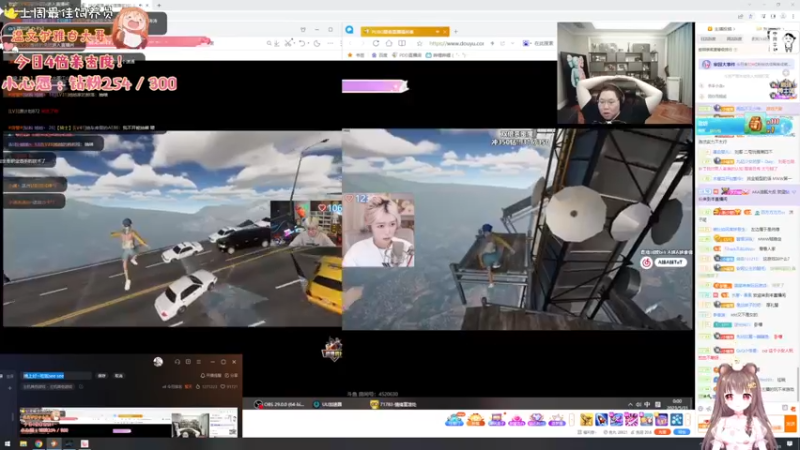Click 取消 button beside stream title

click(x=119, y=376)
